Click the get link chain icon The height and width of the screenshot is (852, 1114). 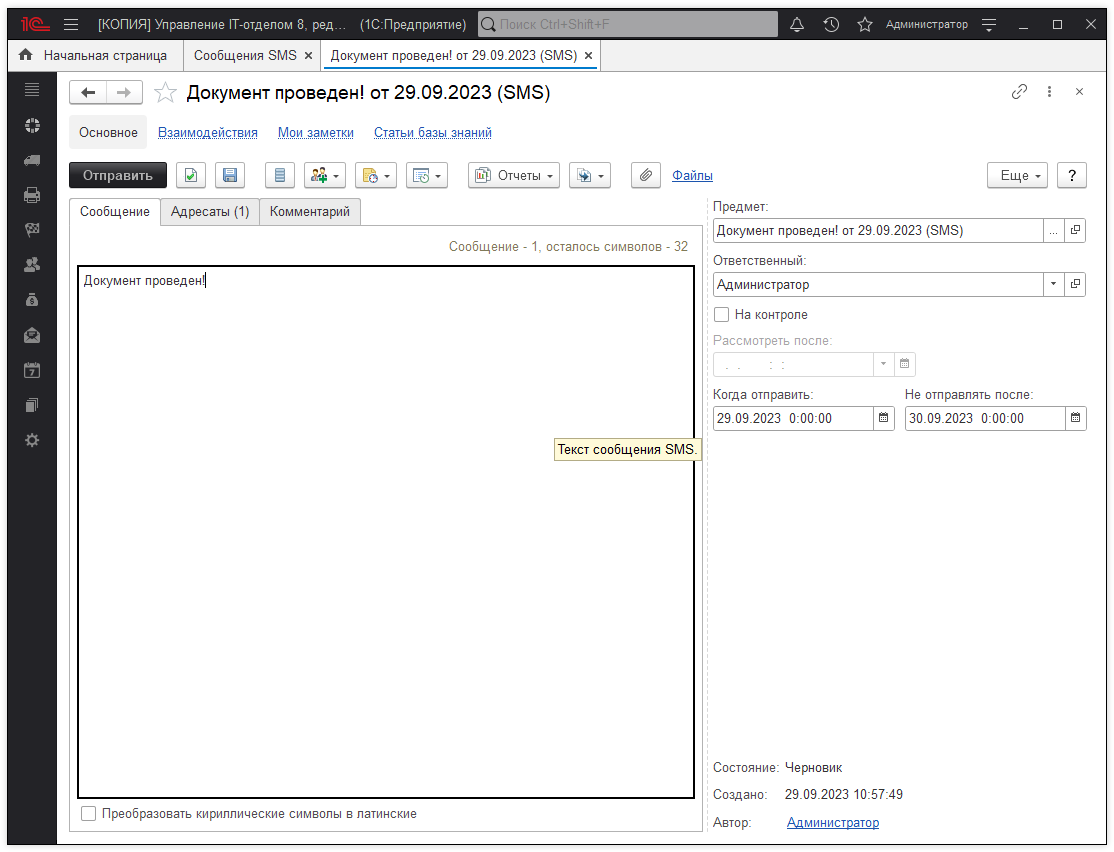(x=1019, y=92)
